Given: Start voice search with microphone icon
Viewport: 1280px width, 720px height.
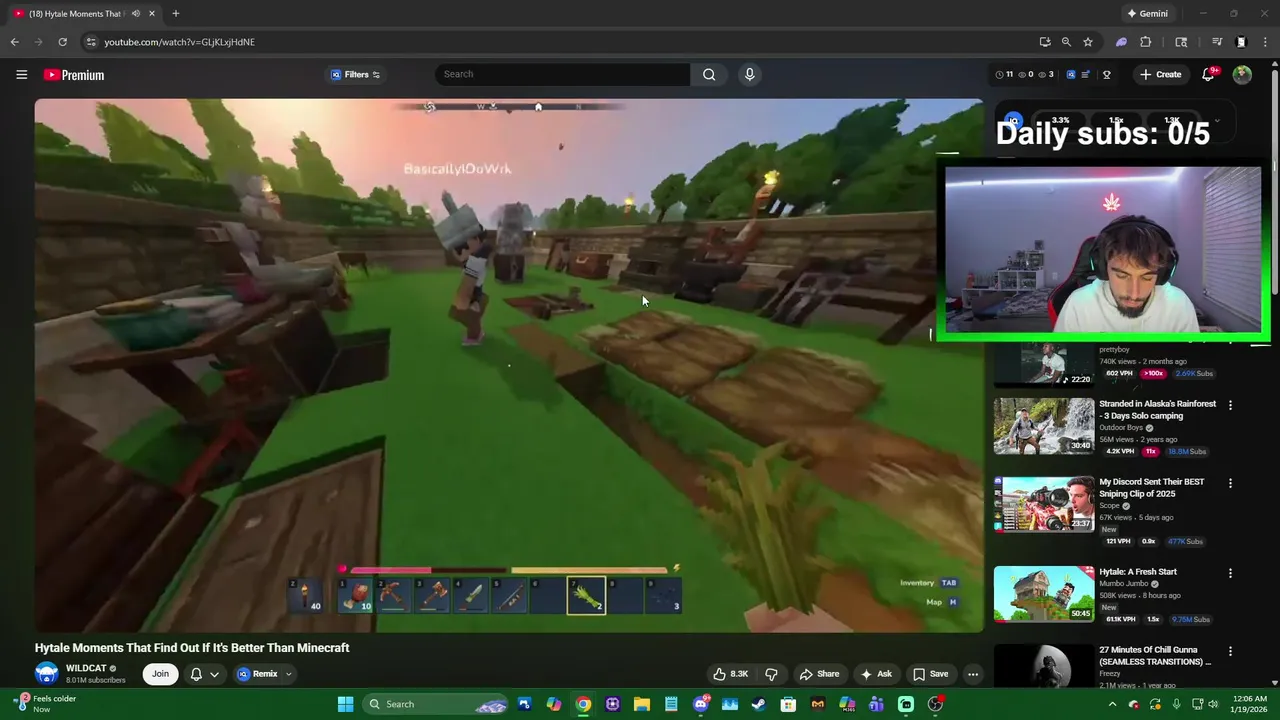Looking at the screenshot, I should pyautogui.click(x=749, y=74).
